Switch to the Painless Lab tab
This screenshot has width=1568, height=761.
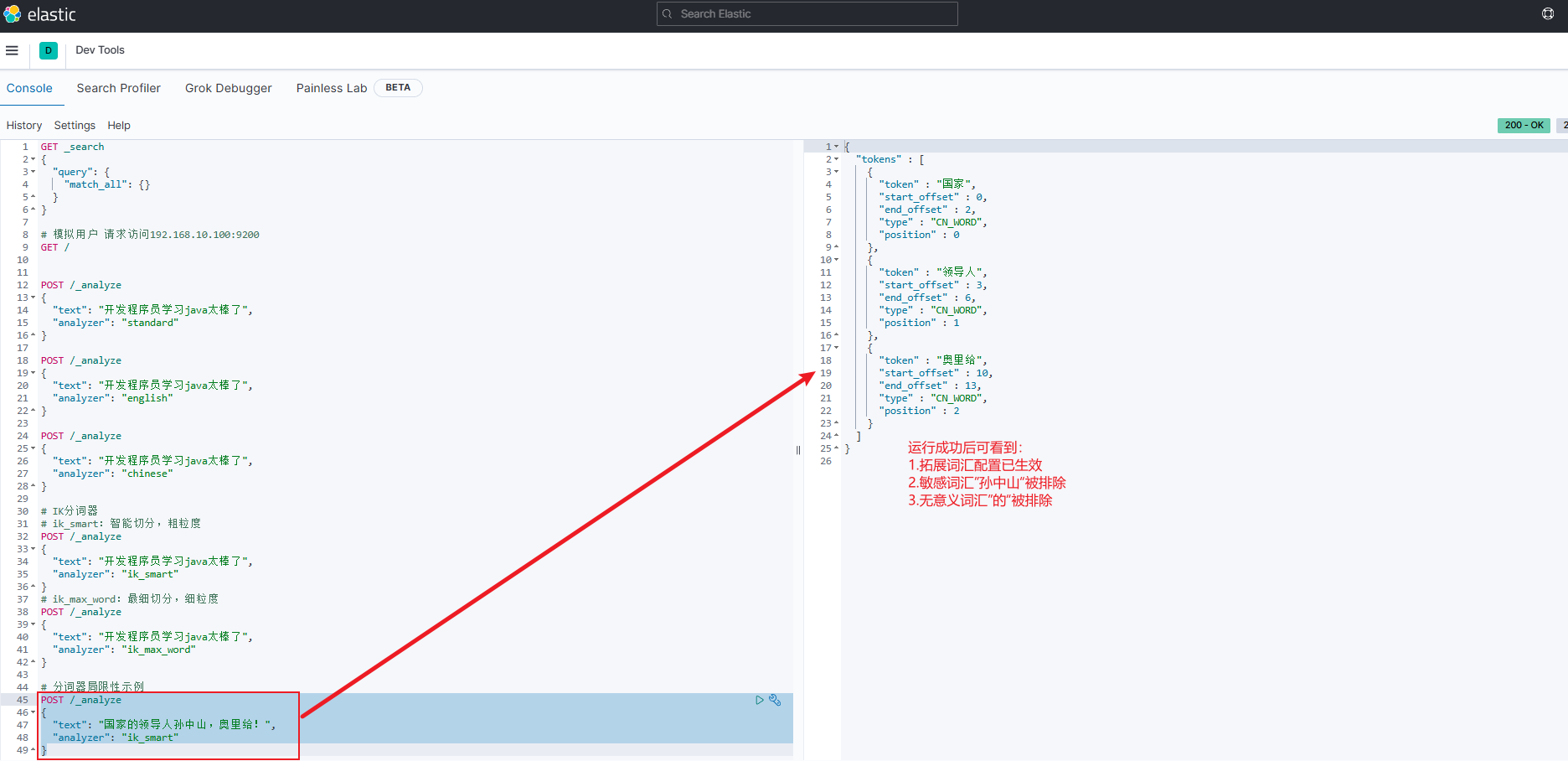(332, 88)
